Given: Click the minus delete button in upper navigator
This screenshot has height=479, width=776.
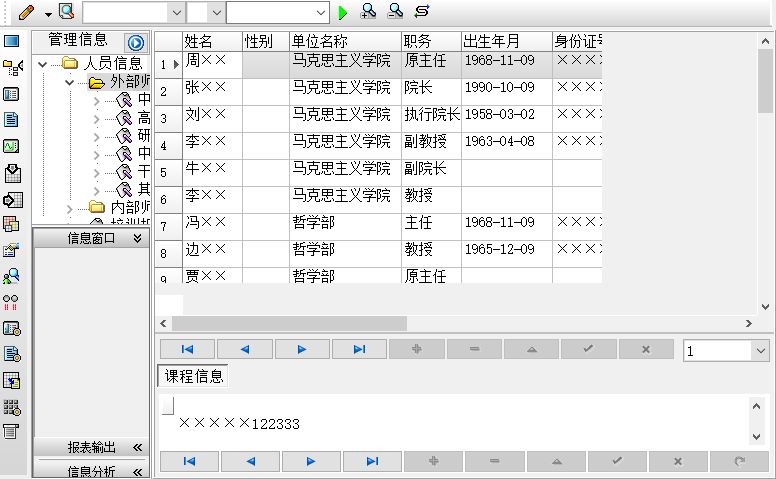Looking at the screenshot, I should pyautogui.click(x=474, y=349).
